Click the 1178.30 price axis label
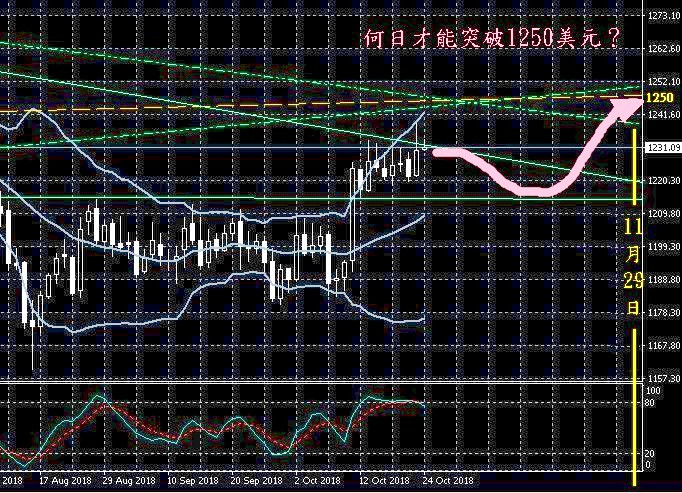 664,312
